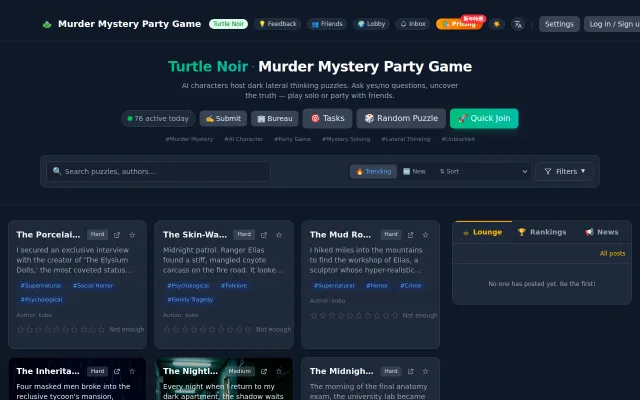640x400 pixels.
Task: Go to the Lobby
Action: click(371, 24)
